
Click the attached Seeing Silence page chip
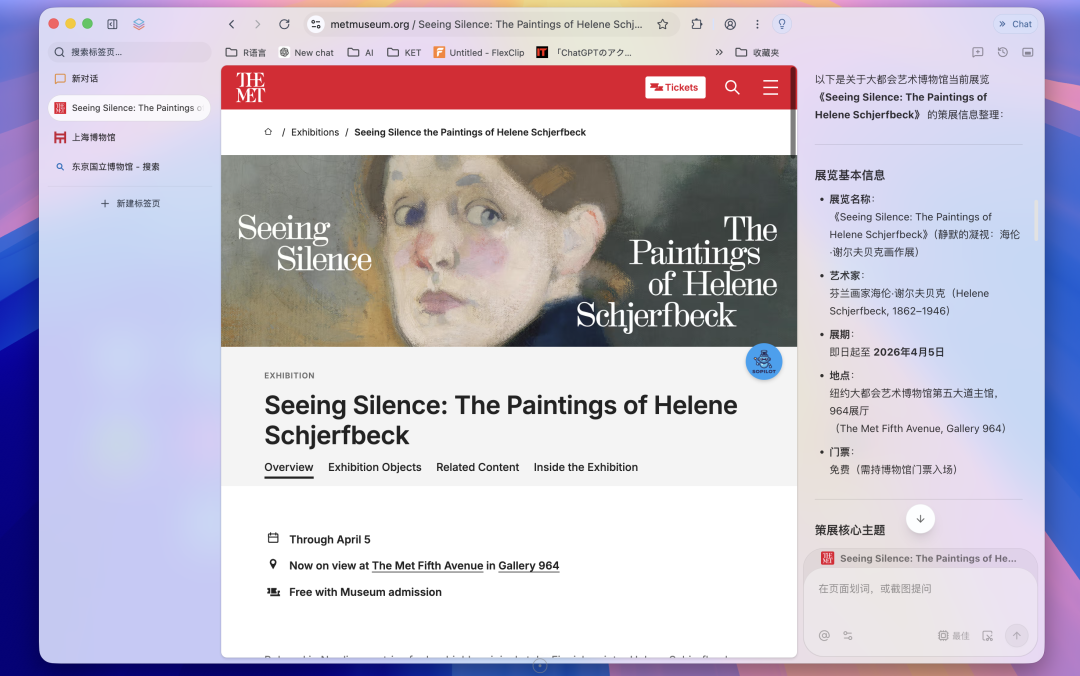tap(920, 558)
